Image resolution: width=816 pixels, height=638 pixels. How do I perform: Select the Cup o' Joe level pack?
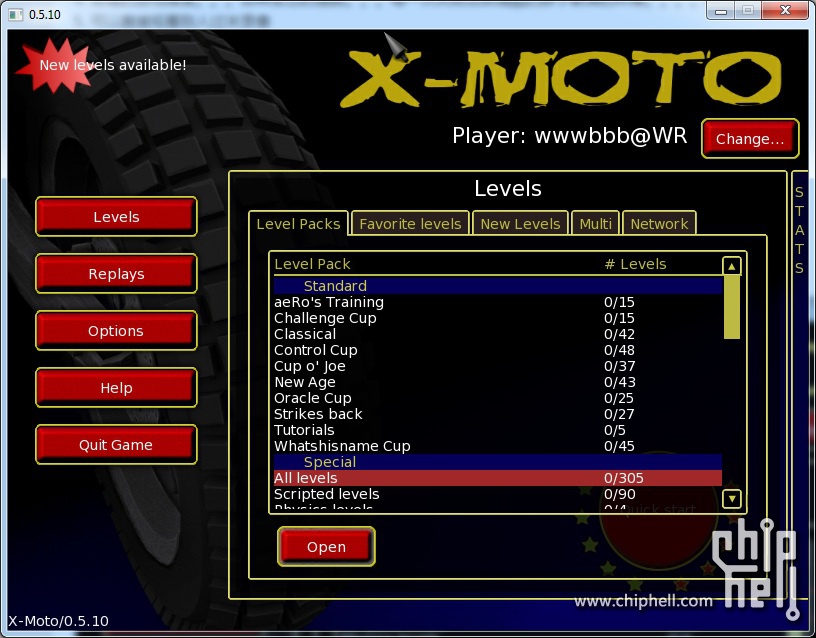click(498, 366)
